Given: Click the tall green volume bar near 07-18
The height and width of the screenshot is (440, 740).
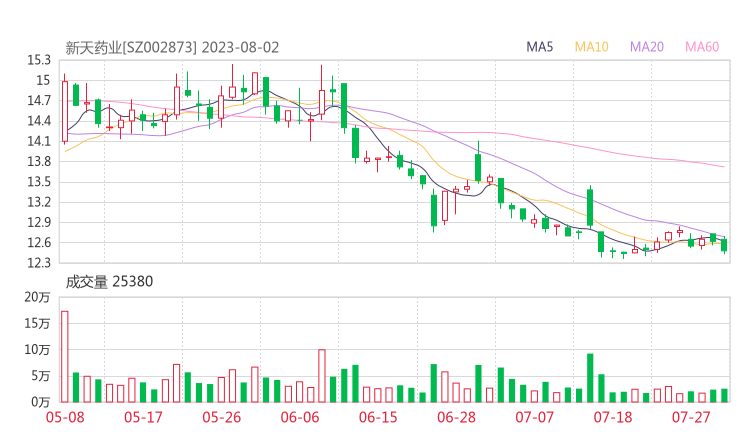Looking at the screenshot, I should click(x=590, y=378).
